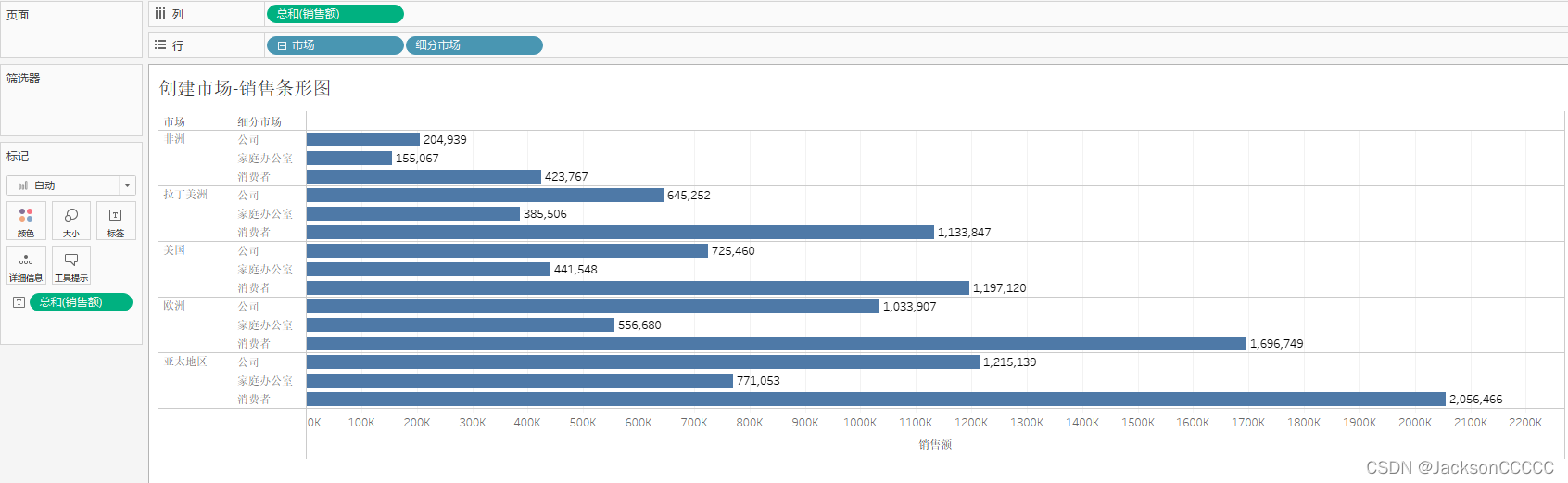Select the 欧洲 market row label
The height and width of the screenshot is (483, 1568).
[x=174, y=306]
